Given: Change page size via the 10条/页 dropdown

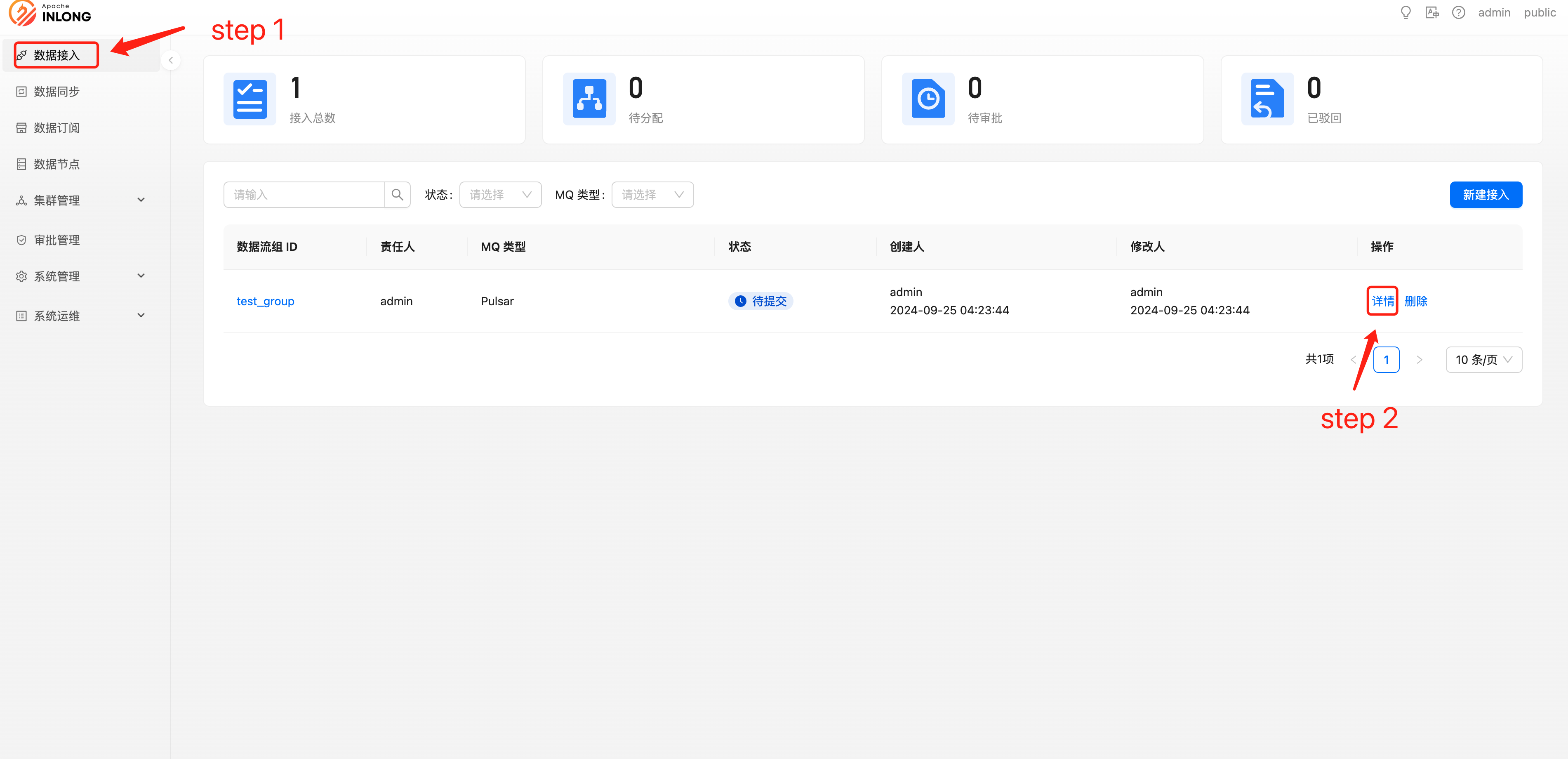Looking at the screenshot, I should pos(1483,359).
